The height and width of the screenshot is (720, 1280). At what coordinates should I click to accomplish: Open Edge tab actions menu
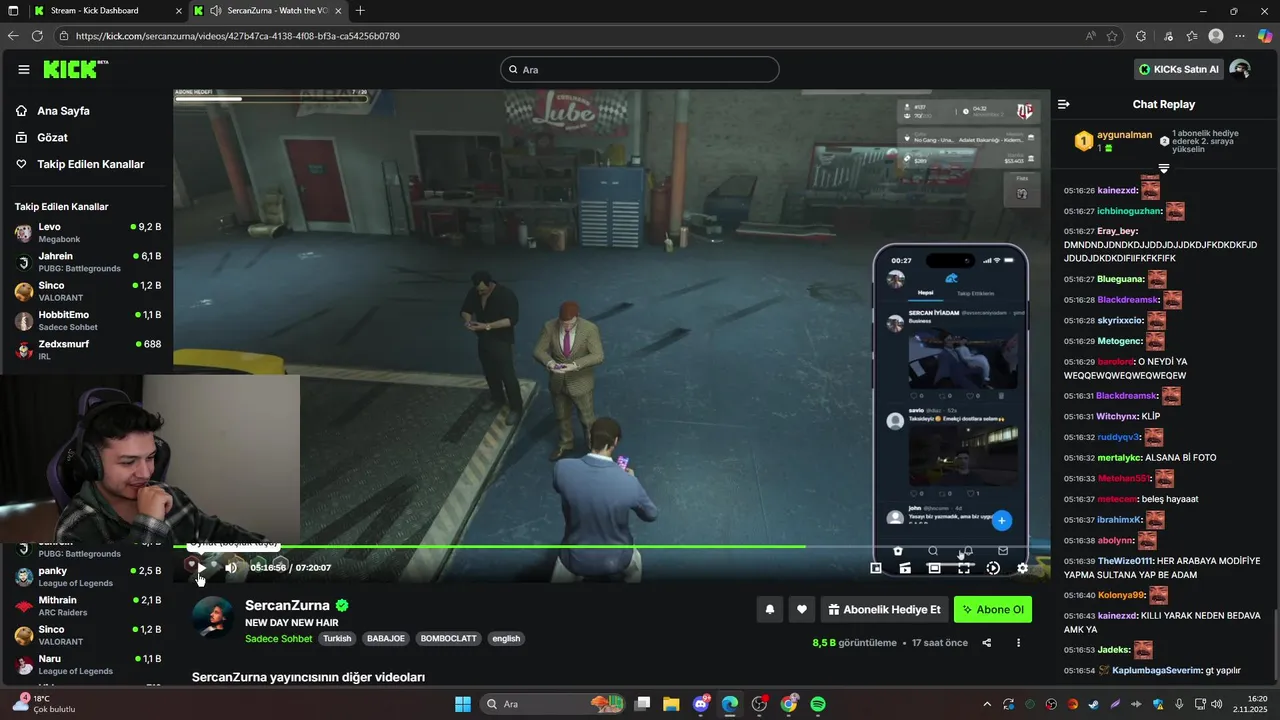(13, 11)
